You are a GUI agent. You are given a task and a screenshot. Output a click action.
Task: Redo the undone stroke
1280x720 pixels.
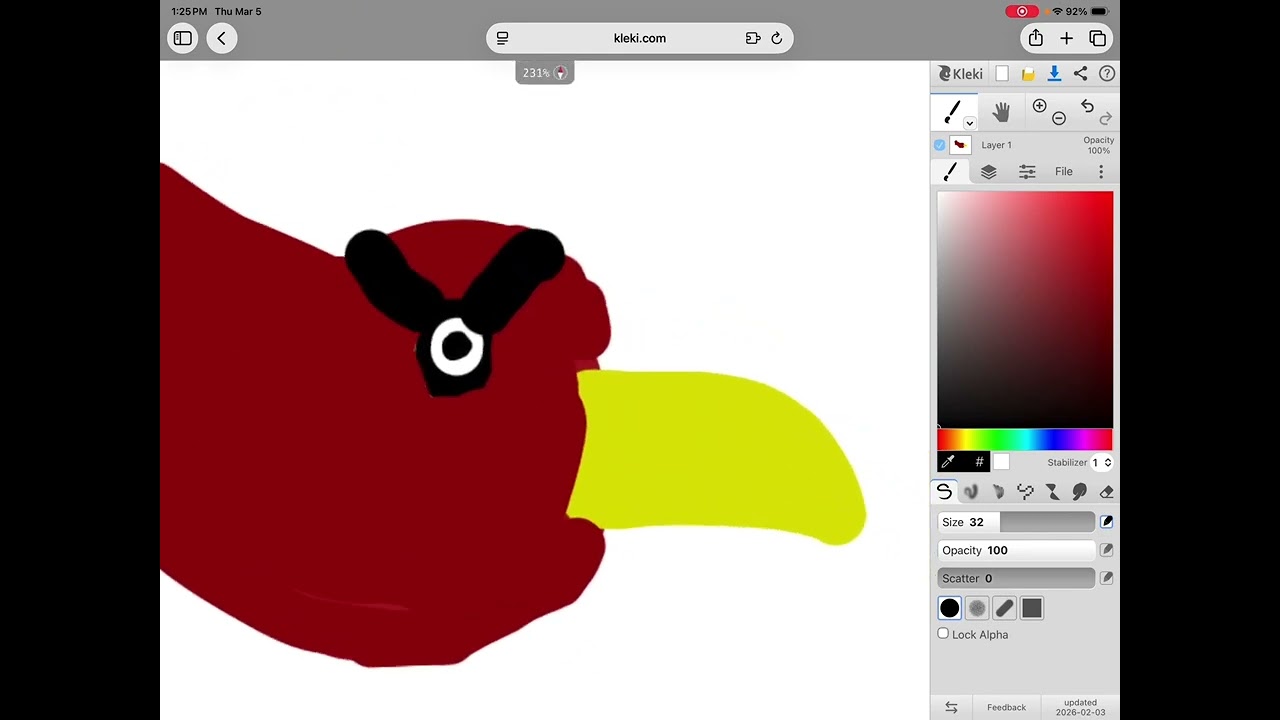coord(1105,119)
